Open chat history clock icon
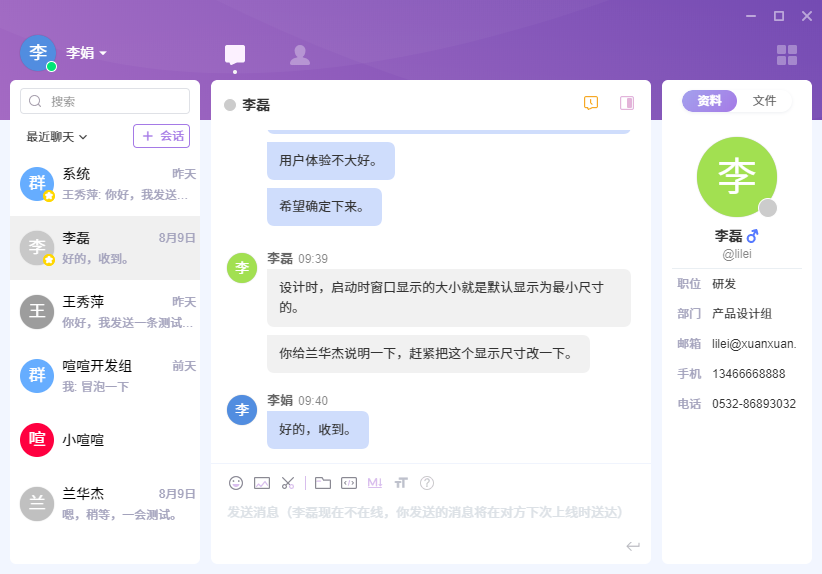 pyautogui.click(x=591, y=103)
